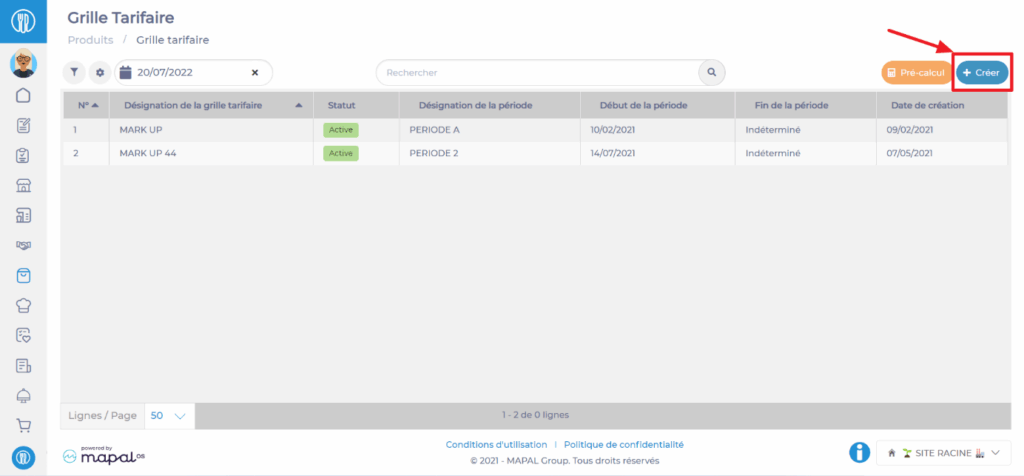The image size is (1024, 476).
Task: Click the chef hat sidebar icon
Action: (23, 305)
